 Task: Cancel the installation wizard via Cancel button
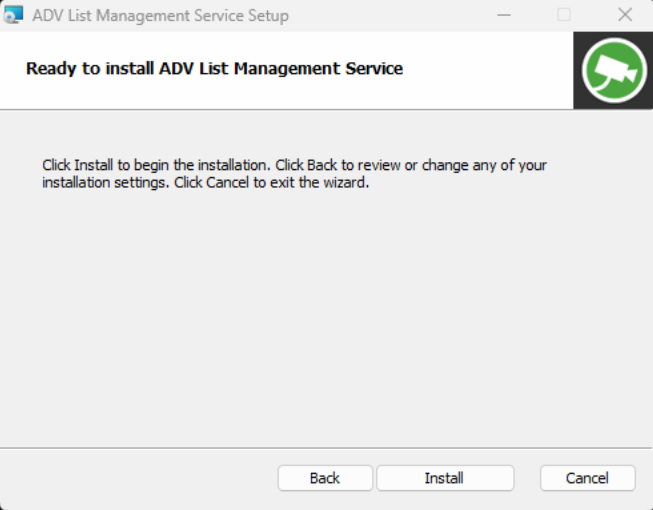pos(587,478)
